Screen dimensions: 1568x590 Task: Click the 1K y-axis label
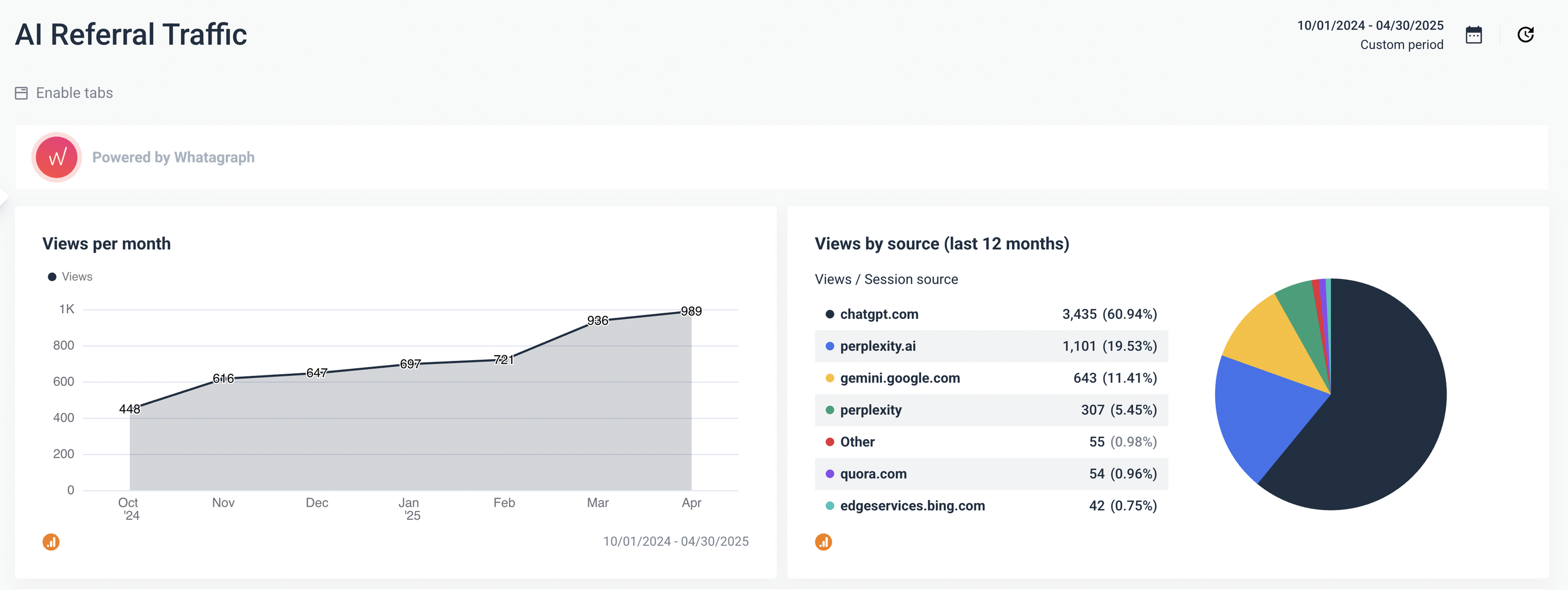pos(66,309)
